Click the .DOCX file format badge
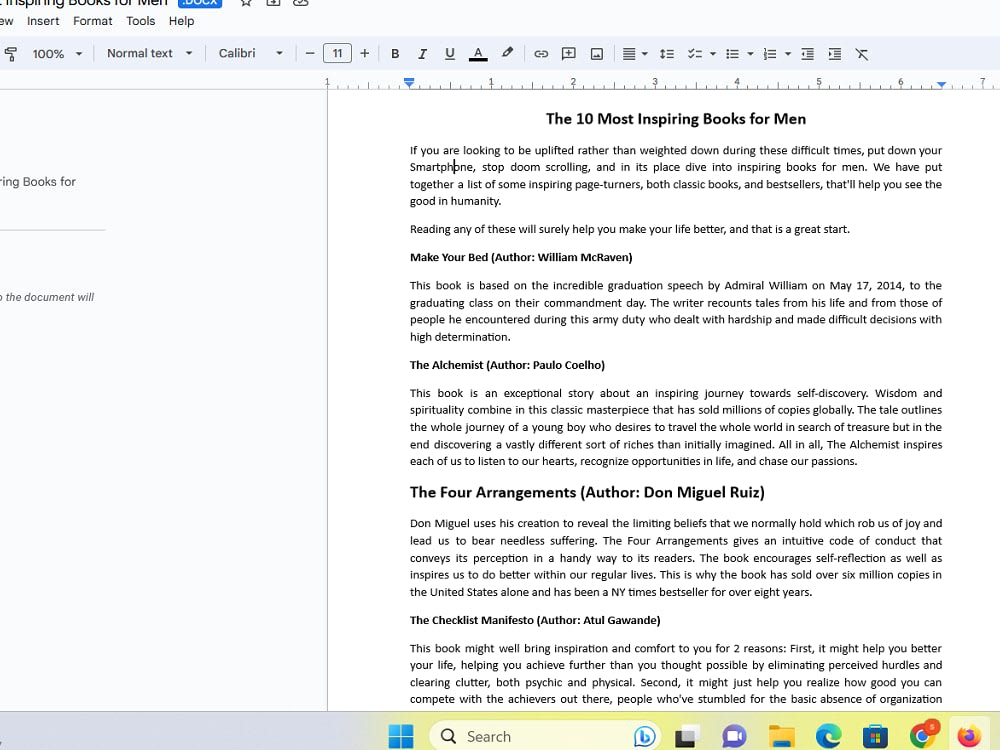This screenshot has height=750, width=1000. point(200,3)
